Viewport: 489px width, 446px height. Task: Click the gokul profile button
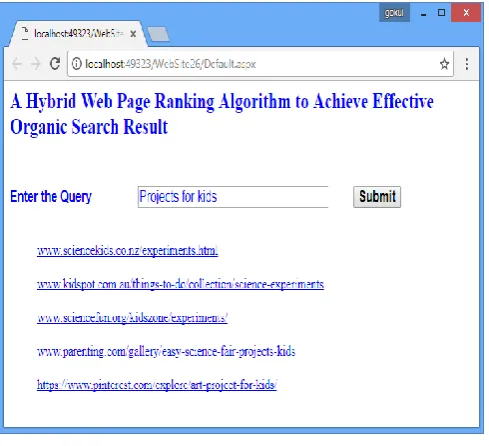point(394,13)
